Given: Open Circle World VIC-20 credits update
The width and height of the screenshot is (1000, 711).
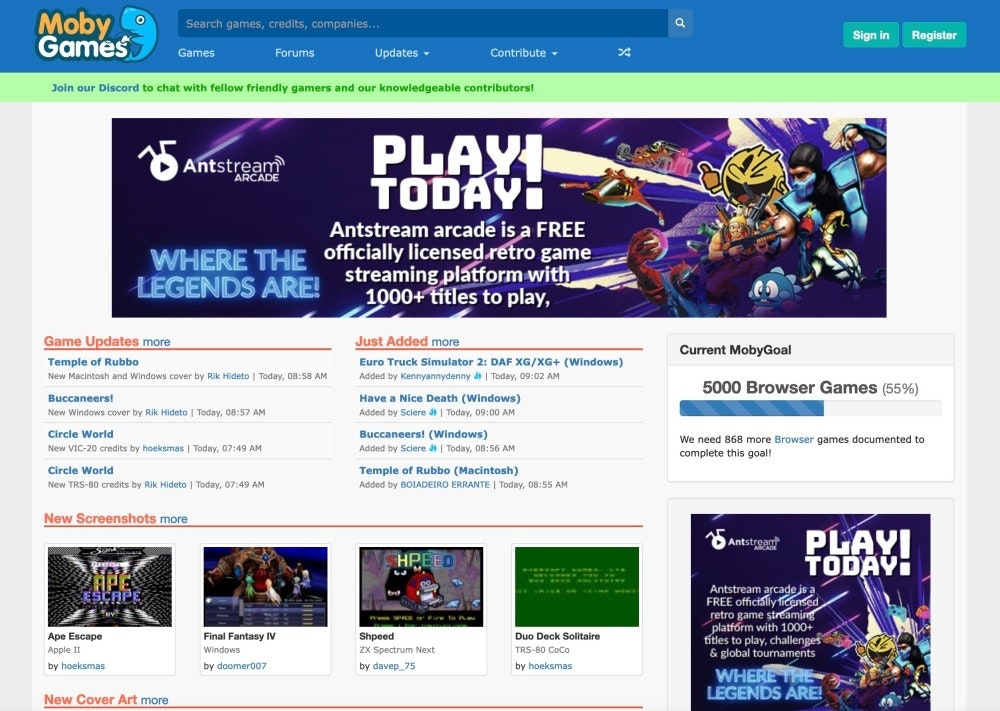Looking at the screenshot, I should 80,434.
